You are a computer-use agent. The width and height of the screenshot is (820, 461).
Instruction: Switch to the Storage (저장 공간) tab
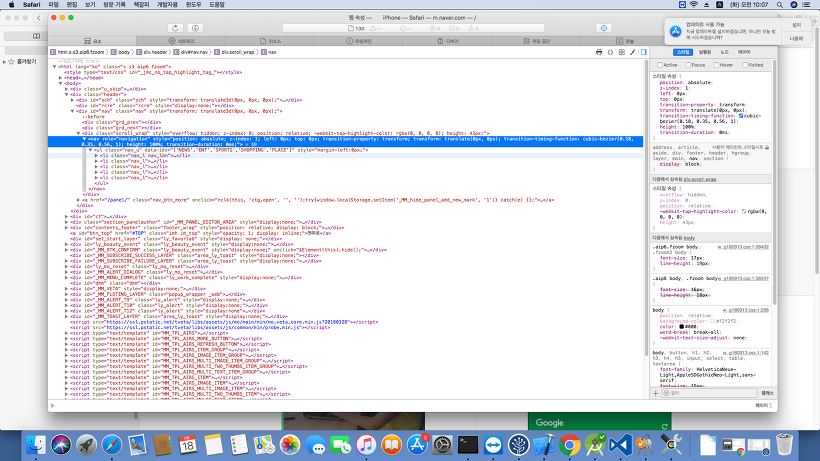click(536, 41)
